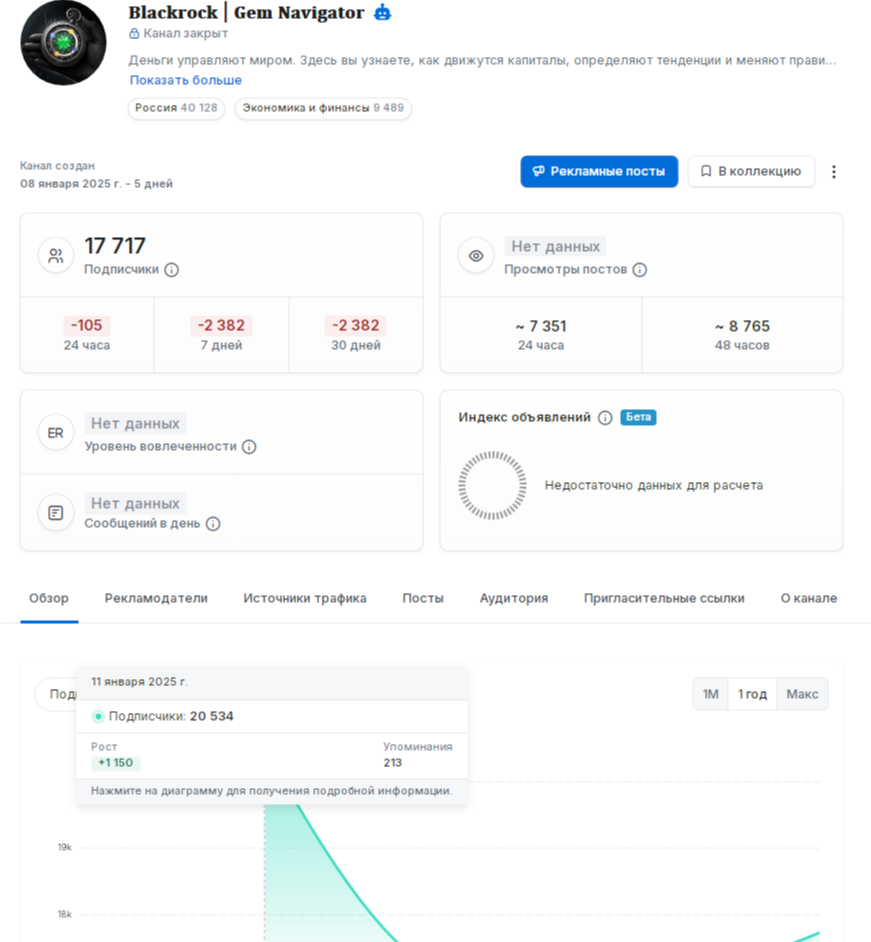
Task: Click the '-2 382' 7-day subscriber change
Action: (221, 326)
